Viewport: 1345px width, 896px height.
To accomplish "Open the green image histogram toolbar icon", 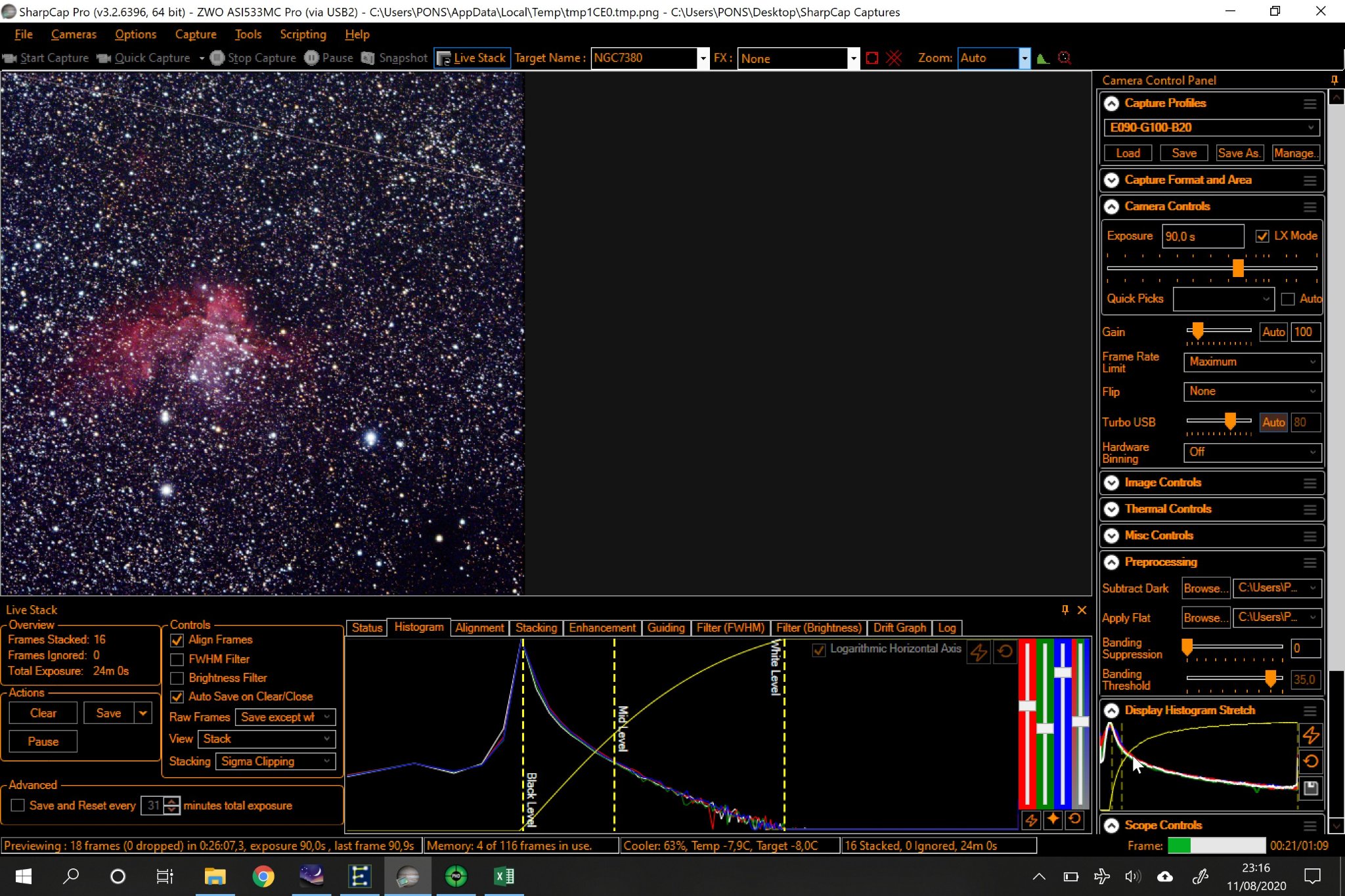I will pos(1043,58).
